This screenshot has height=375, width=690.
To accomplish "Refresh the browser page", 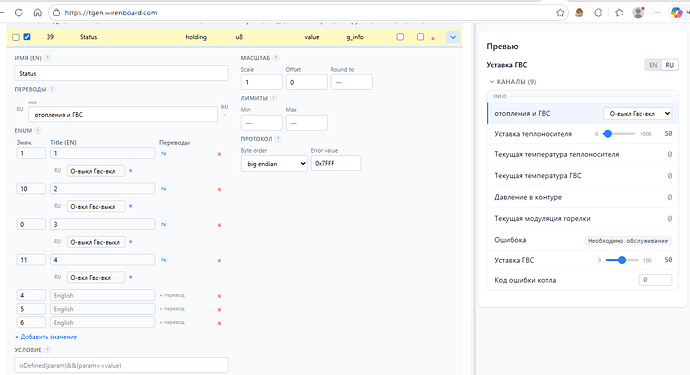I will [18, 13].
